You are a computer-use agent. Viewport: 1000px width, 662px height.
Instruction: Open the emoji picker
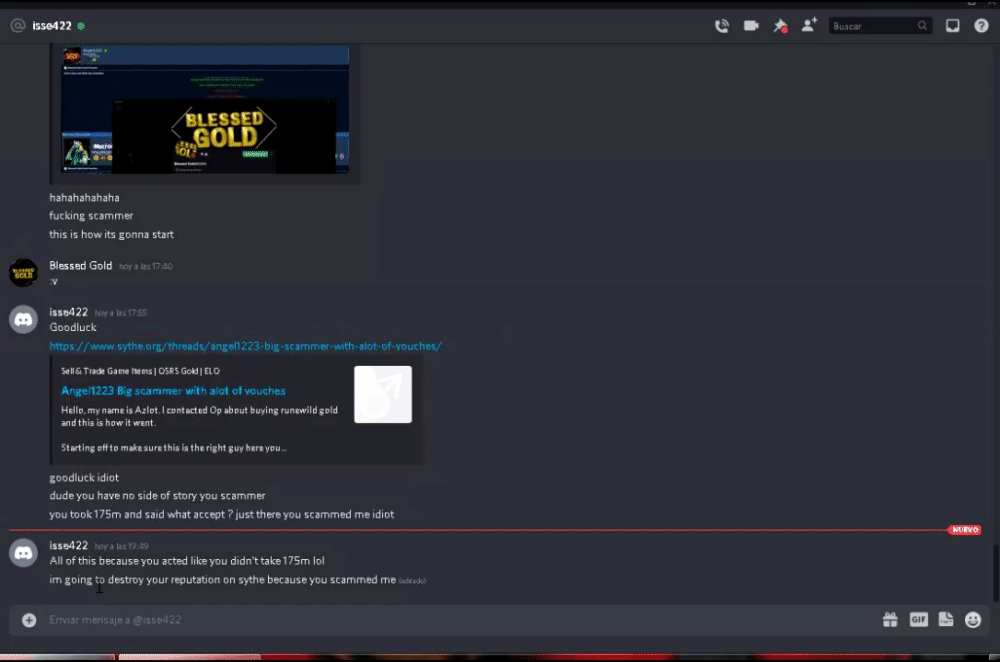[x=973, y=620]
